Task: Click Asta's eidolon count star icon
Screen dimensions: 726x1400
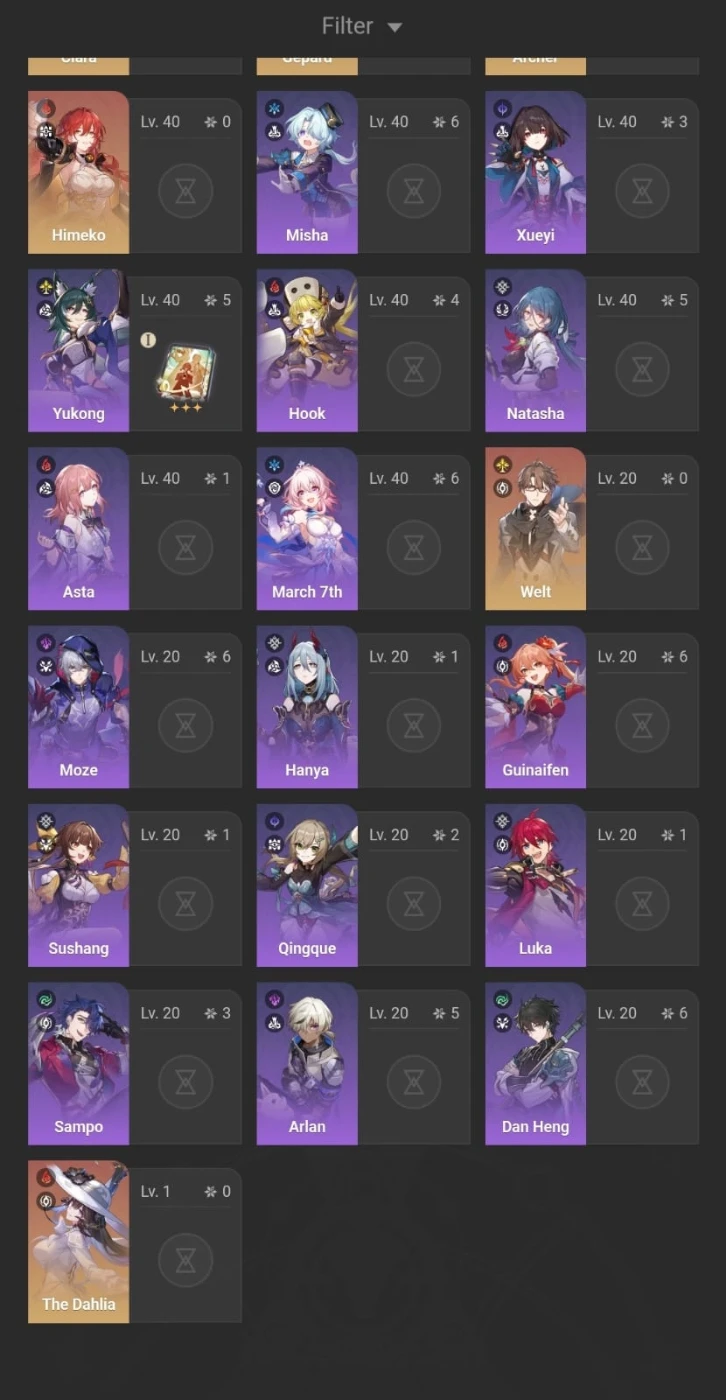Action: [x=210, y=479]
